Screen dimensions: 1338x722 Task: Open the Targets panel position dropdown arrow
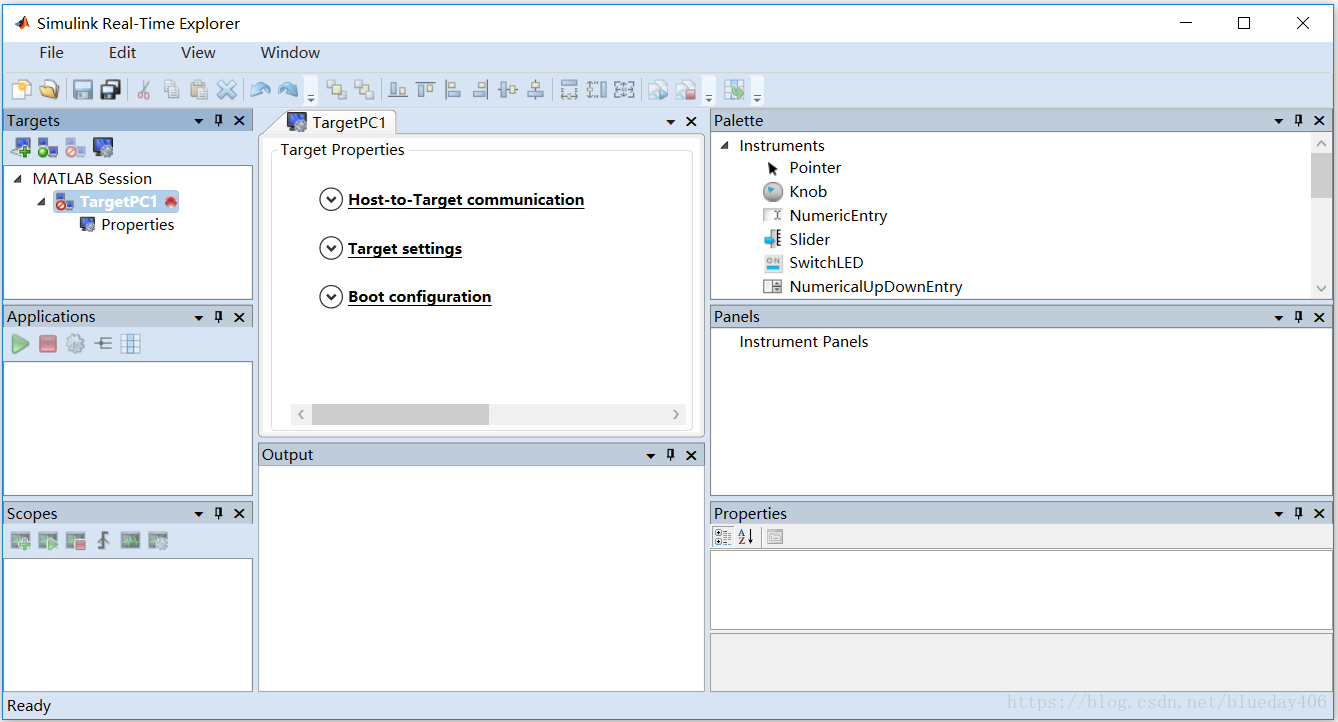pyautogui.click(x=199, y=121)
